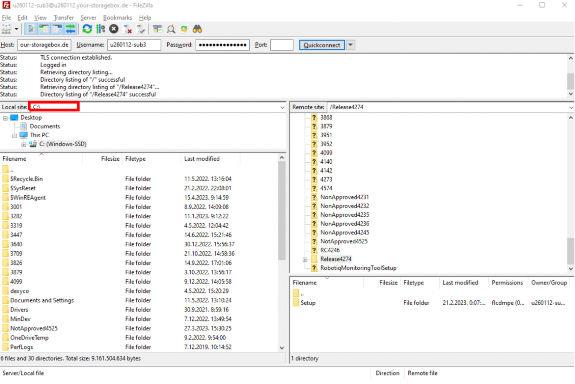Select local folder 3001
Image resolution: width=575 pixels, height=384 pixels.
pos(16,206)
